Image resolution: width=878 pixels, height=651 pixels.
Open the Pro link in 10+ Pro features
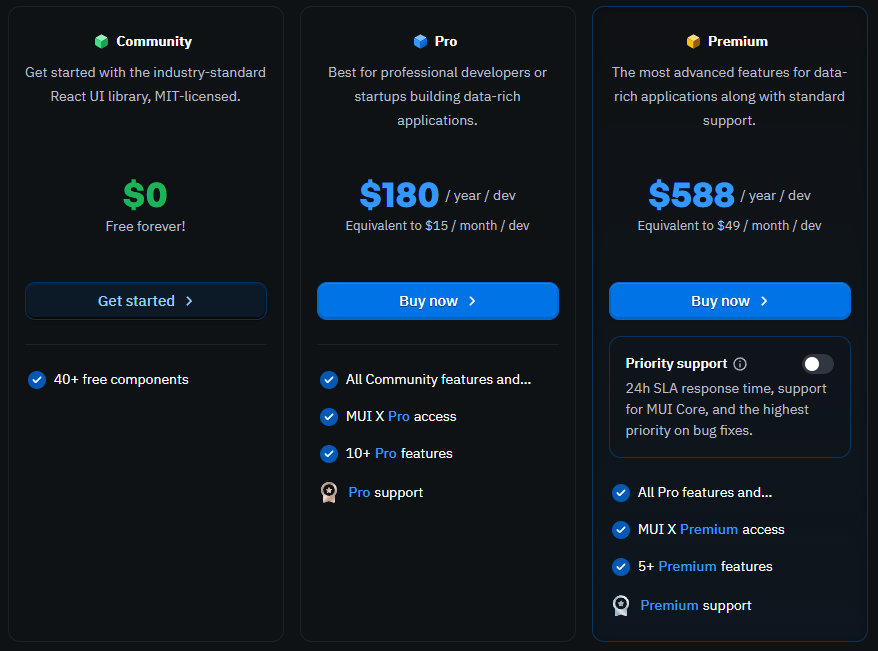pyautogui.click(x=386, y=453)
